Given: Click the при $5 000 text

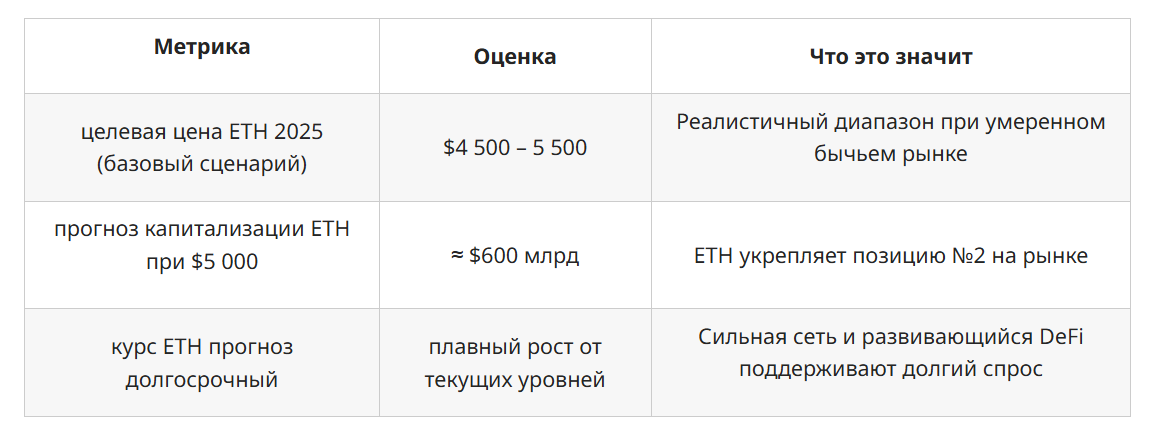Looking at the screenshot, I should tap(202, 262).
